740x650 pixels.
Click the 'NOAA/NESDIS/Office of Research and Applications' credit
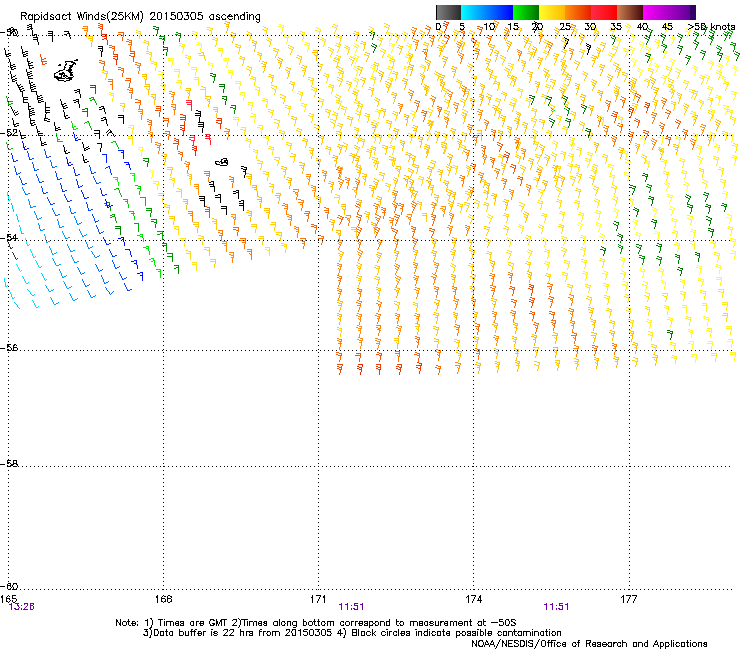[x=589, y=644]
